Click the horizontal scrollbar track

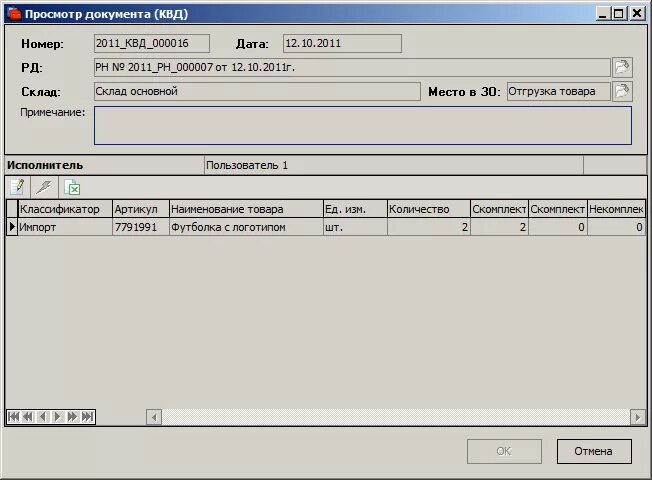[396, 417]
